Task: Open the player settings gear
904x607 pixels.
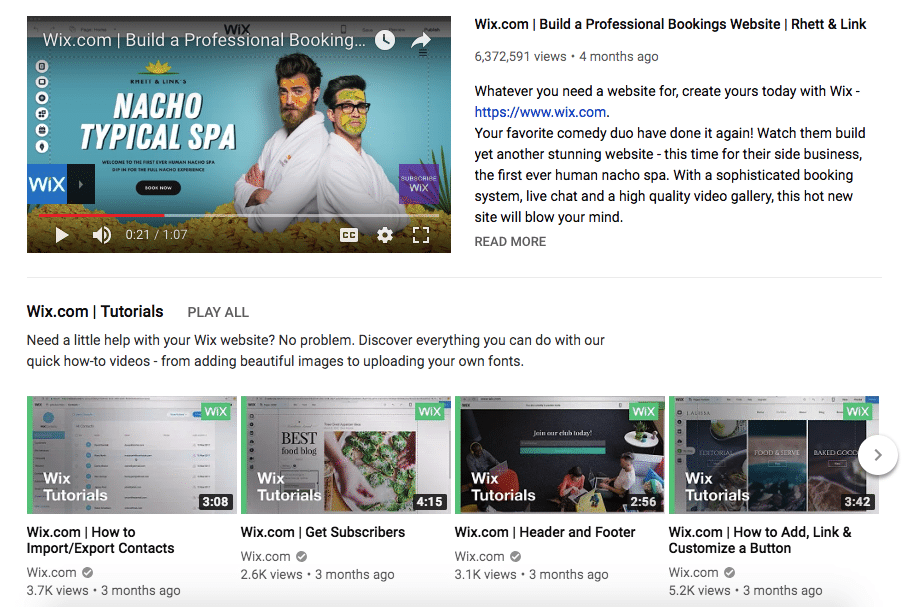Action: pyautogui.click(x=385, y=235)
